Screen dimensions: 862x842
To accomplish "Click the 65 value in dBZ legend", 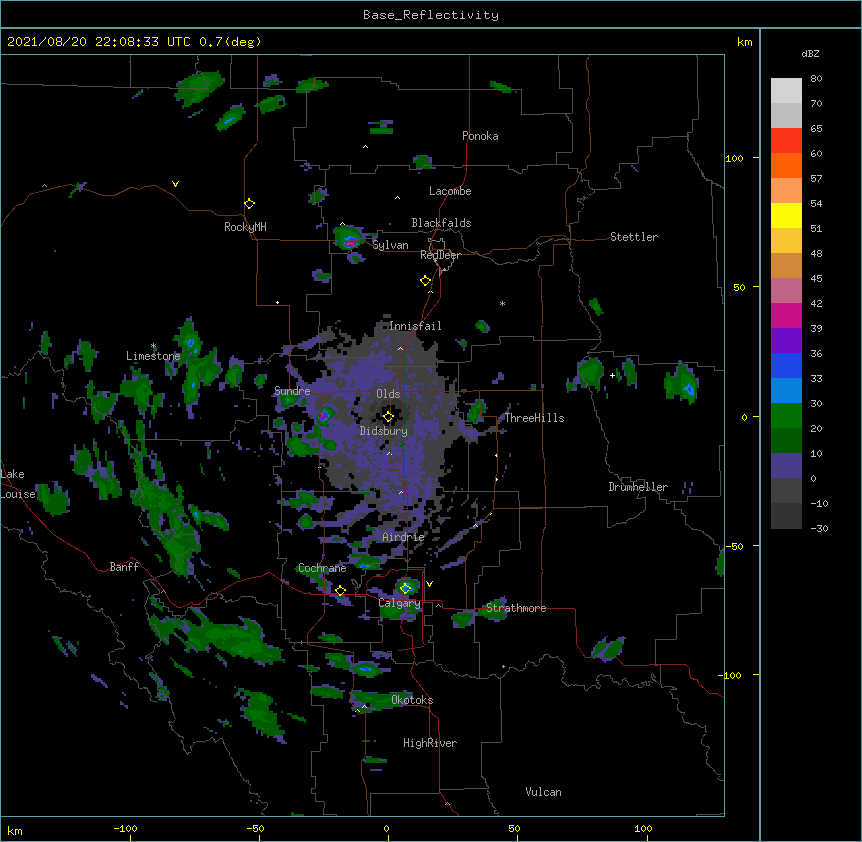I will [816, 129].
